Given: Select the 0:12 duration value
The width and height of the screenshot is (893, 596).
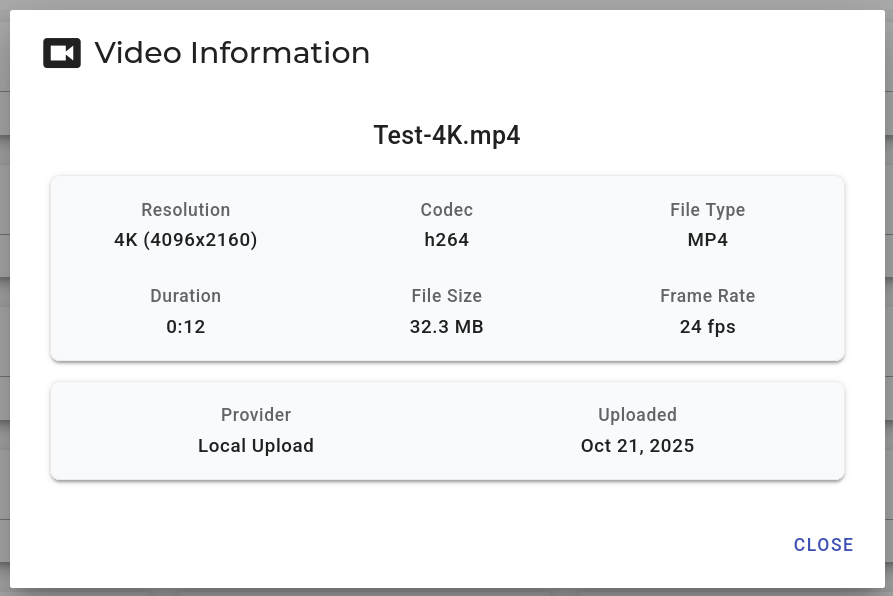Looking at the screenshot, I should click(186, 327).
